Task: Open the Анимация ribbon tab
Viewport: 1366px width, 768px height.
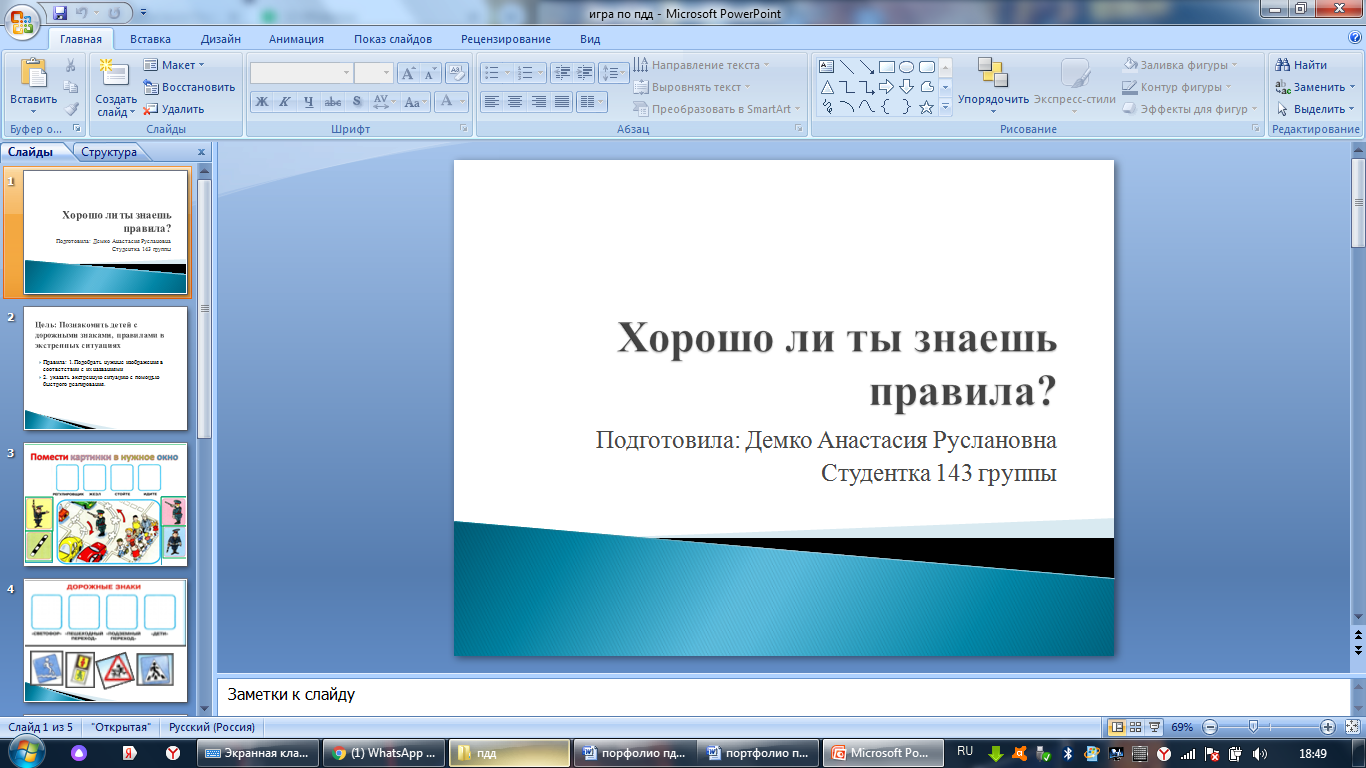Action: [x=296, y=39]
